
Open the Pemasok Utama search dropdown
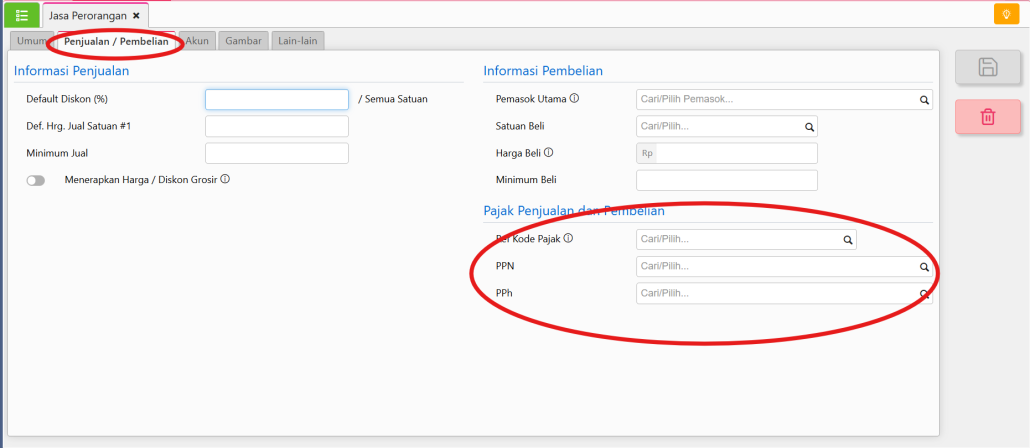(x=784, y=100)
